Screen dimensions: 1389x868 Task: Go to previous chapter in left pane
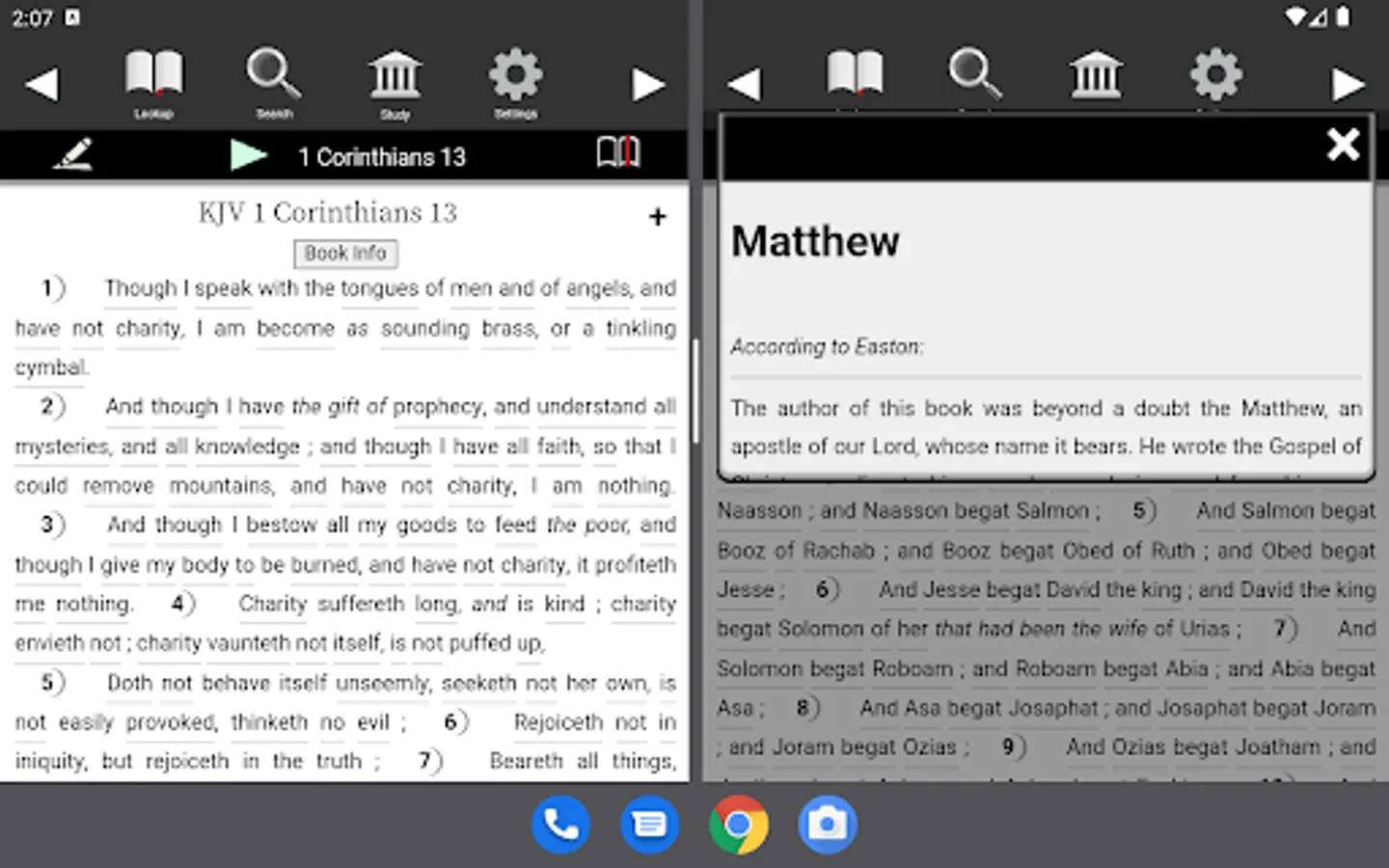point(41,84)
